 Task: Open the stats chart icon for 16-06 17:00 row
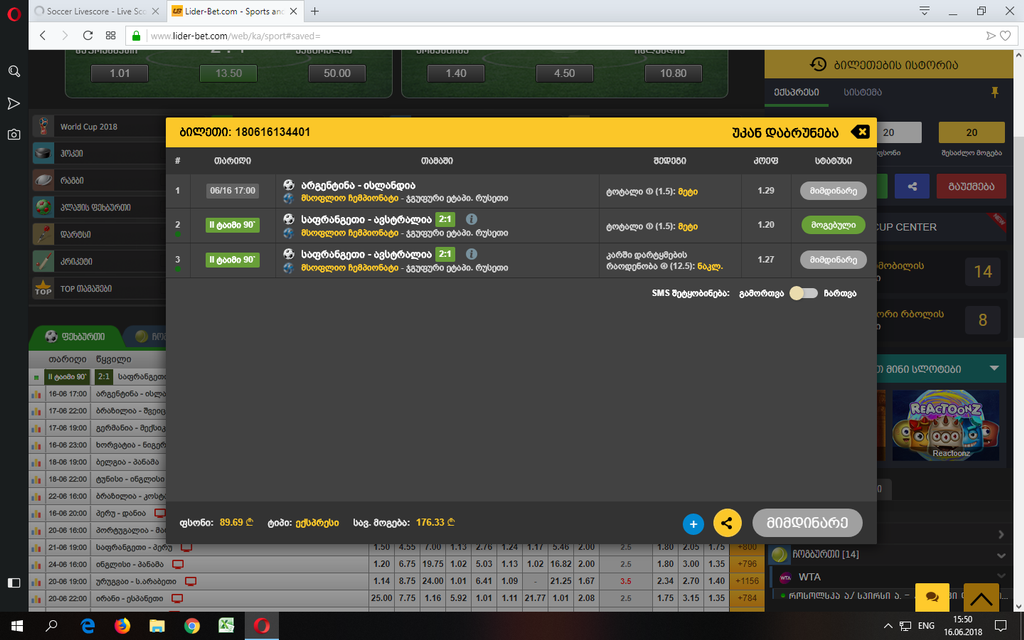pyautogui.click(x=36, y=394)
